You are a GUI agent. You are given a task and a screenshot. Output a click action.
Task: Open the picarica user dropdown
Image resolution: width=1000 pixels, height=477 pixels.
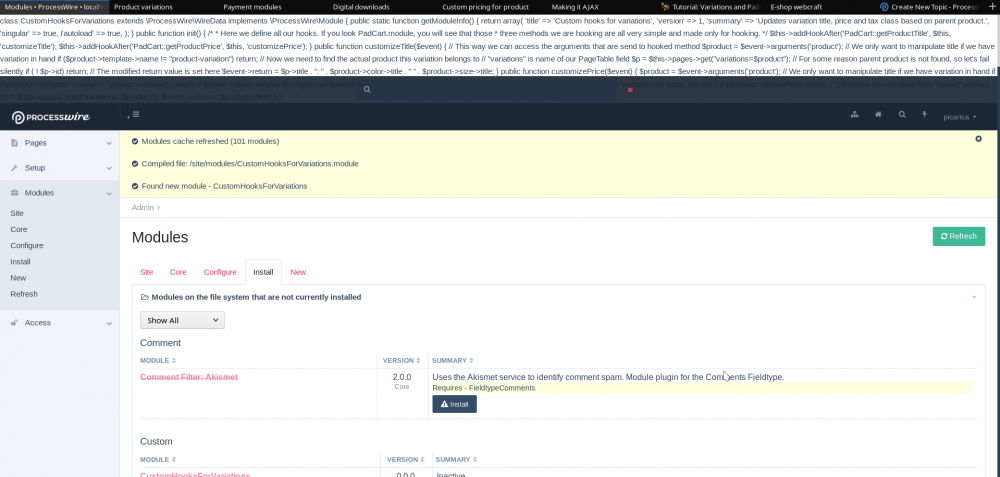960,117
